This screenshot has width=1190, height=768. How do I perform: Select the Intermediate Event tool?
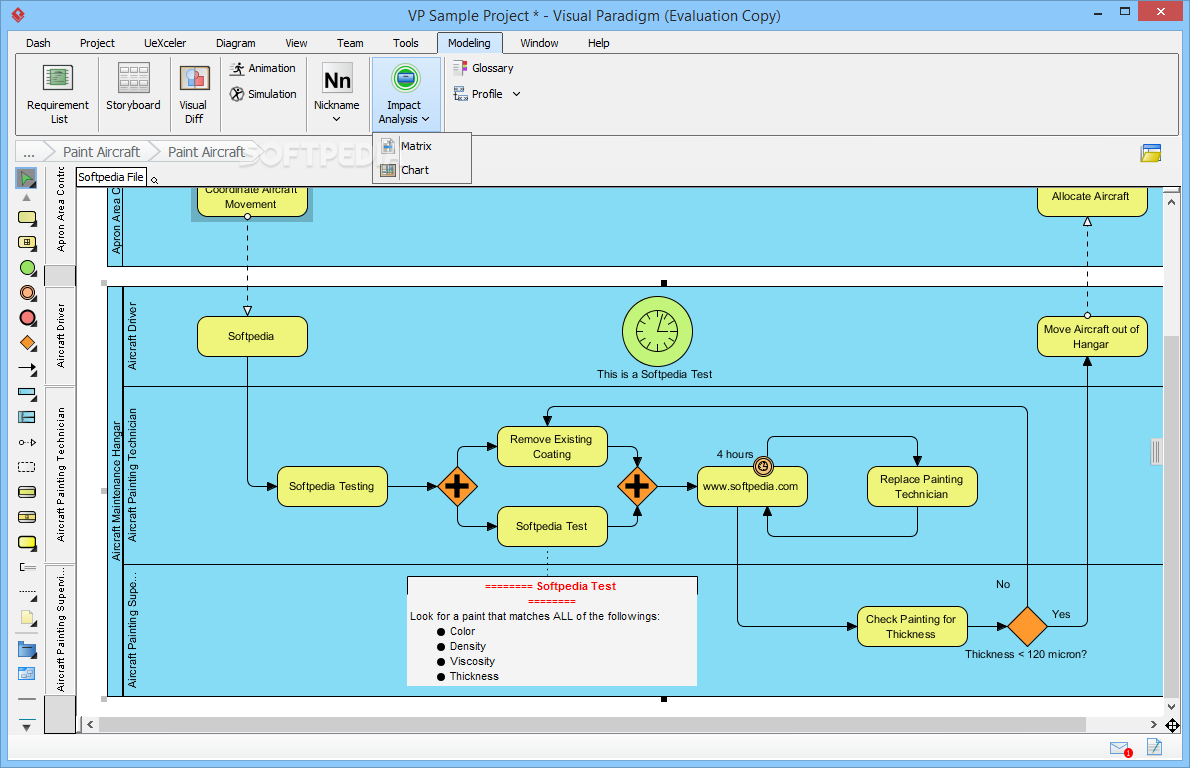tap(27, 293)
